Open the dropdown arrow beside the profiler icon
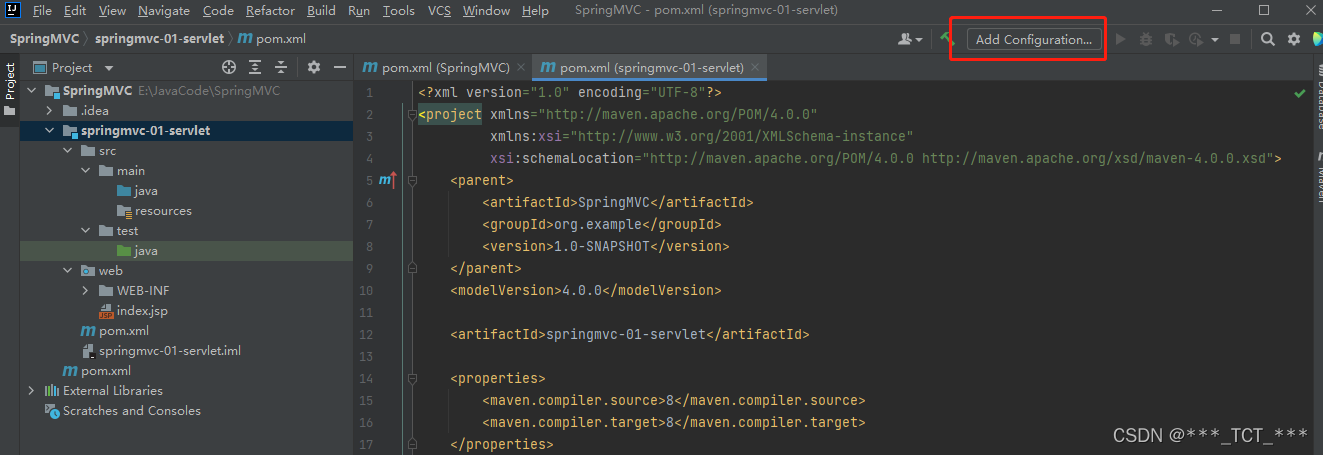 pos(1214,39)
